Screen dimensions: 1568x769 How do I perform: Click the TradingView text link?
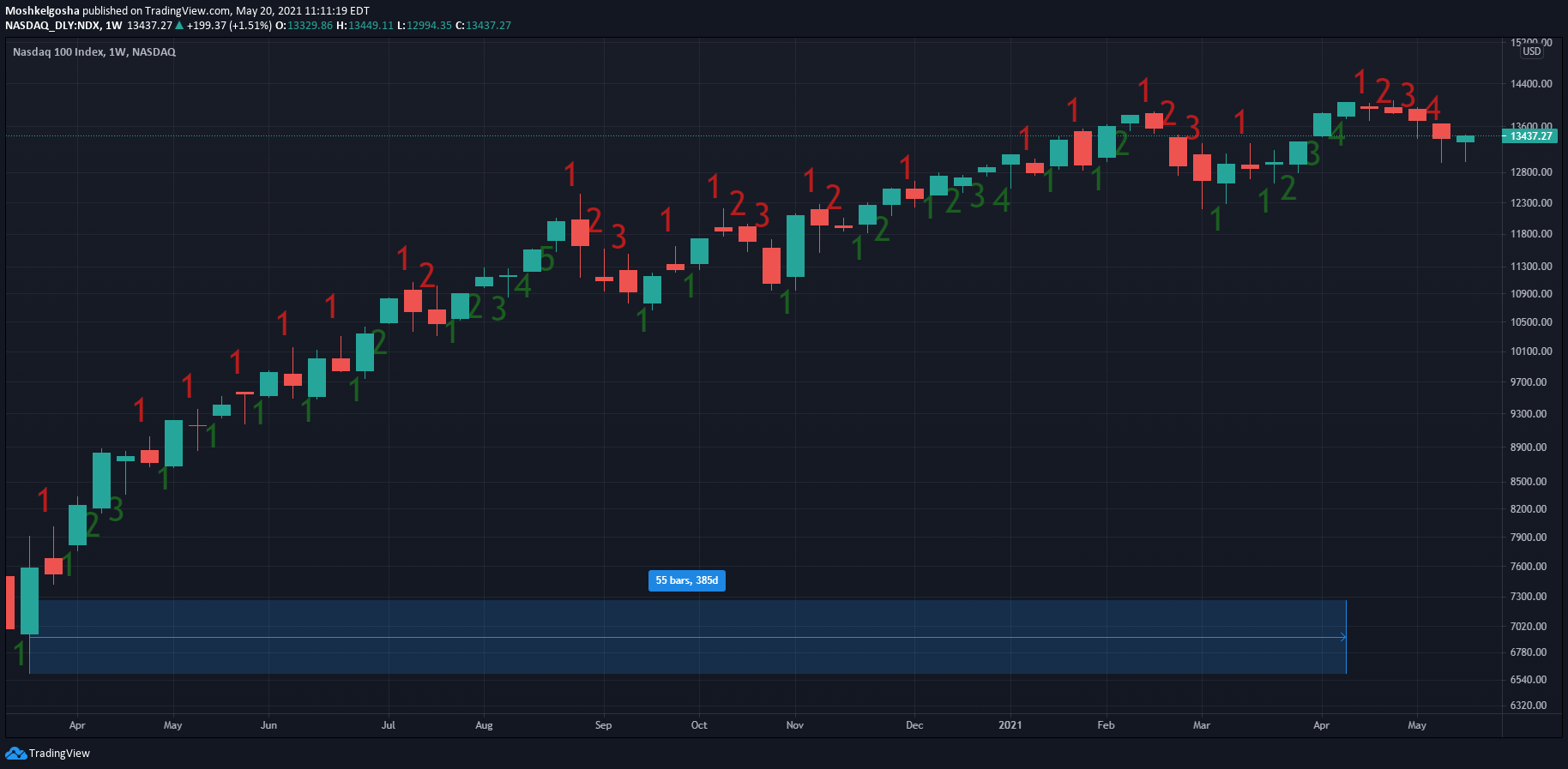(59, 754)
